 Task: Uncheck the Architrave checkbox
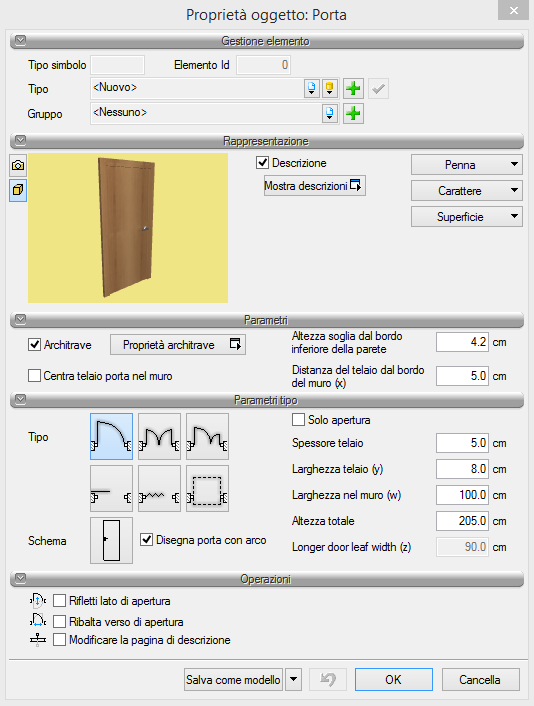pyautogui.click(x=35, y=345)
